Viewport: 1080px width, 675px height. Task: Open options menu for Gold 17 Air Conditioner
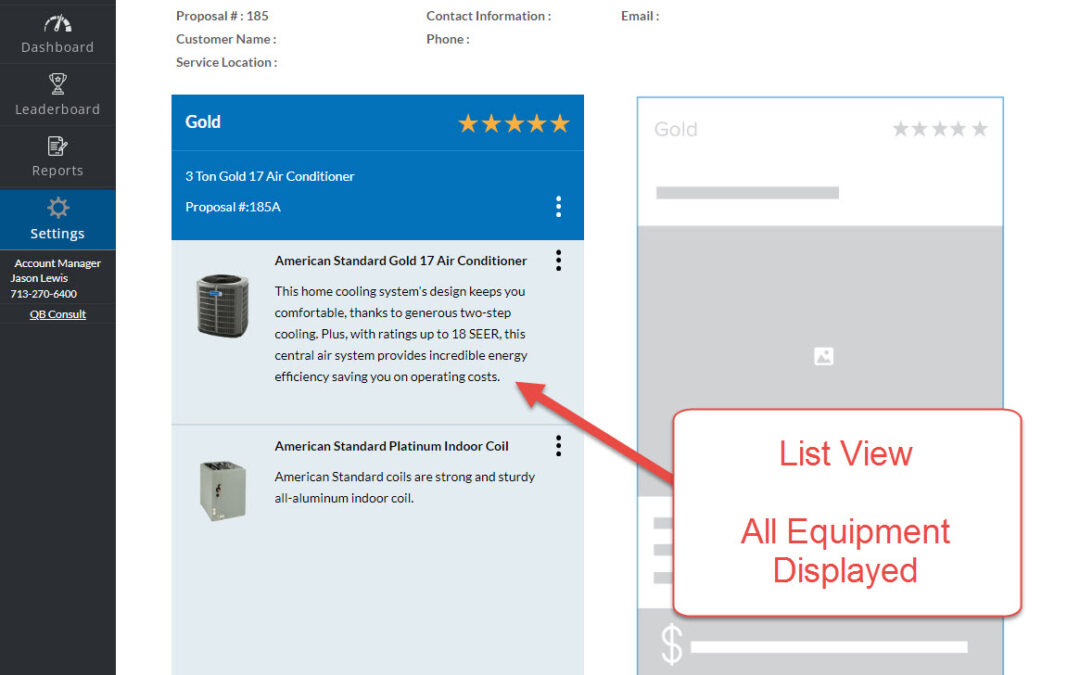coord(558,260)
